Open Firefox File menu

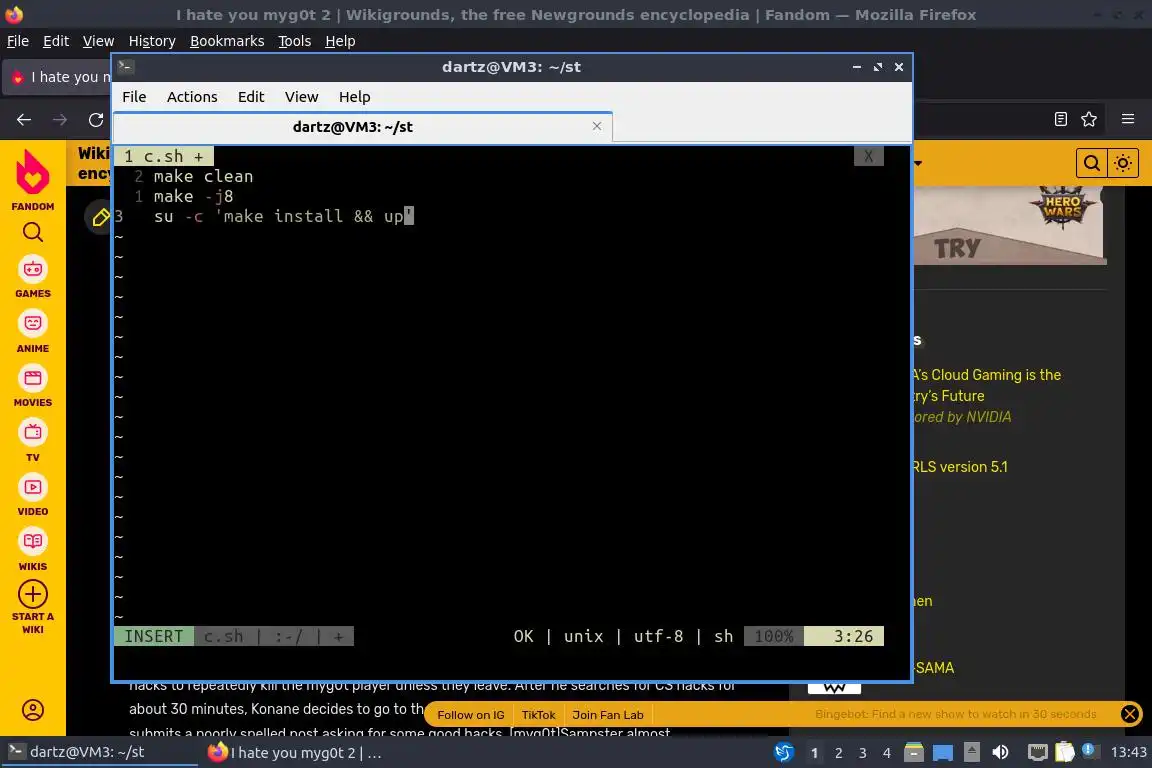coord(18,41)
